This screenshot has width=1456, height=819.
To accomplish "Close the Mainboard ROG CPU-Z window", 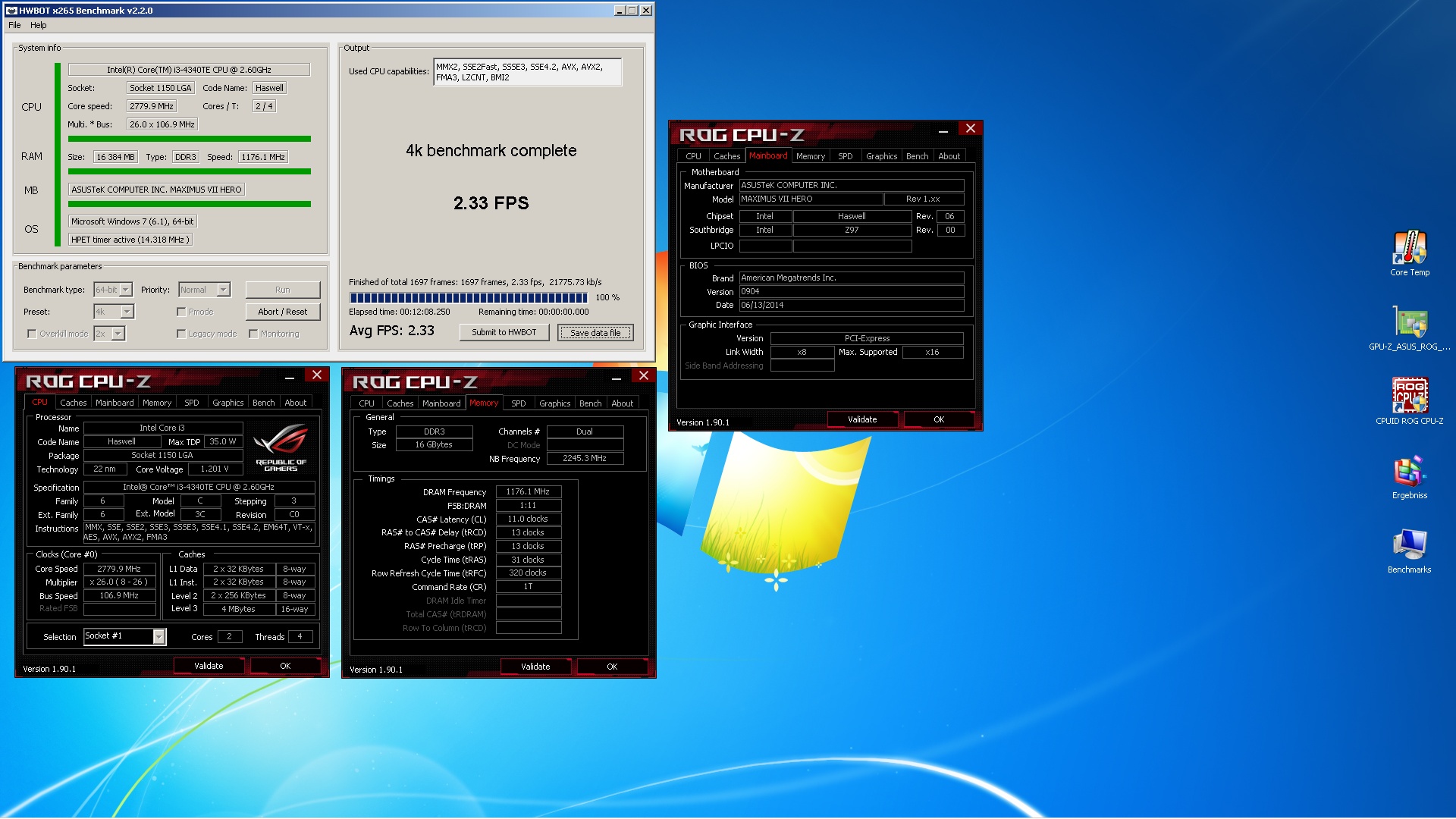I will coord(971,129).
